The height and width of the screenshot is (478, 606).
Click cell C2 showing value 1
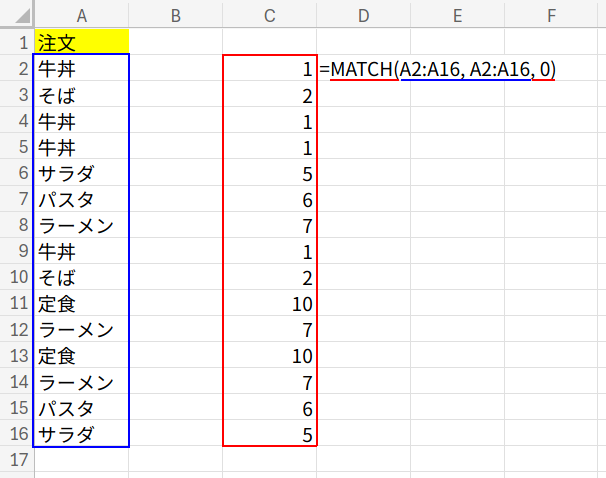click(269, 70)
